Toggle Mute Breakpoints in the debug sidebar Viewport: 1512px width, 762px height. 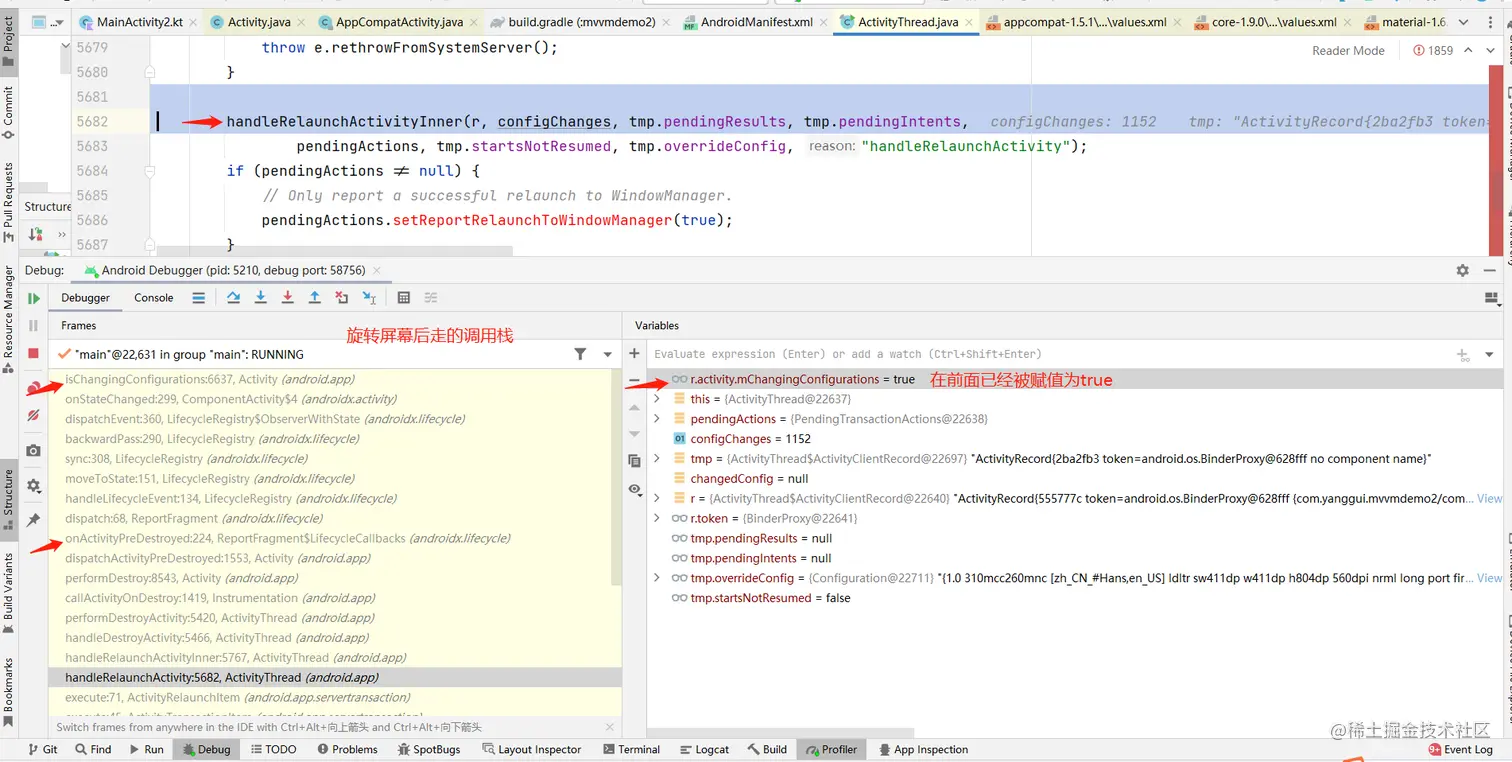[x=33, y=415]
